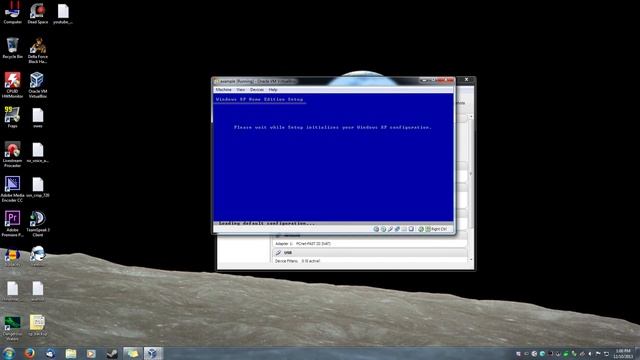The width and height of the screenshot is (640, 360).
Task: Click the USB section header in VirtualBox Manager
Action: pyautogui.click(x=369, y=253)
